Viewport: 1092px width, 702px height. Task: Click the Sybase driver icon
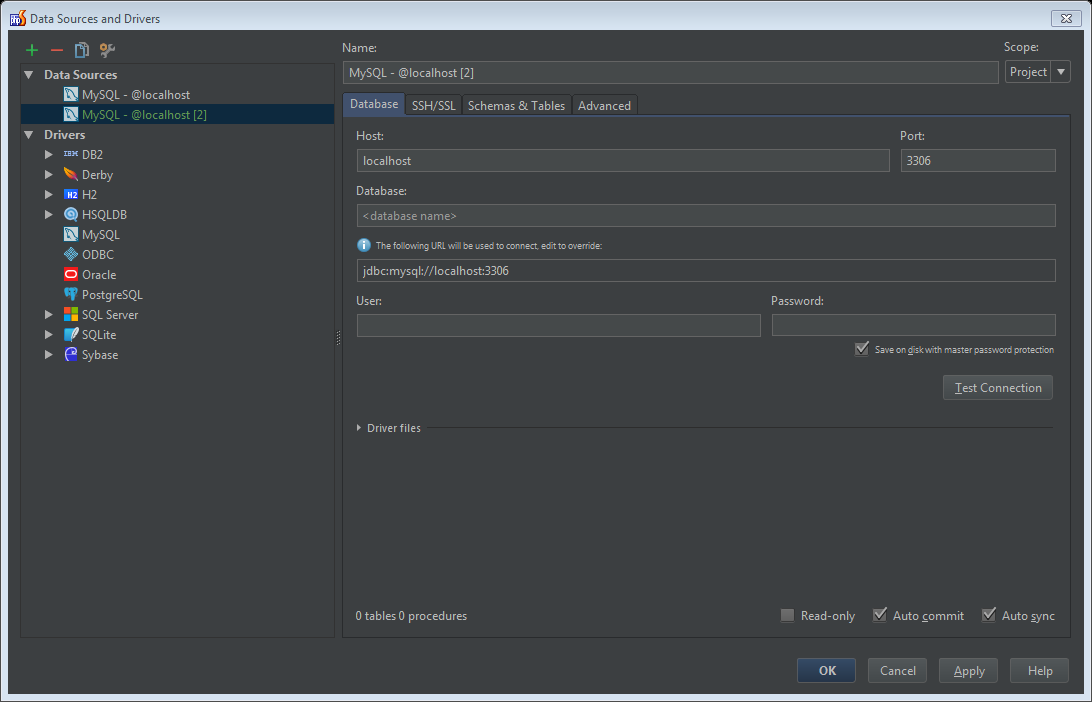pos(71,354)
